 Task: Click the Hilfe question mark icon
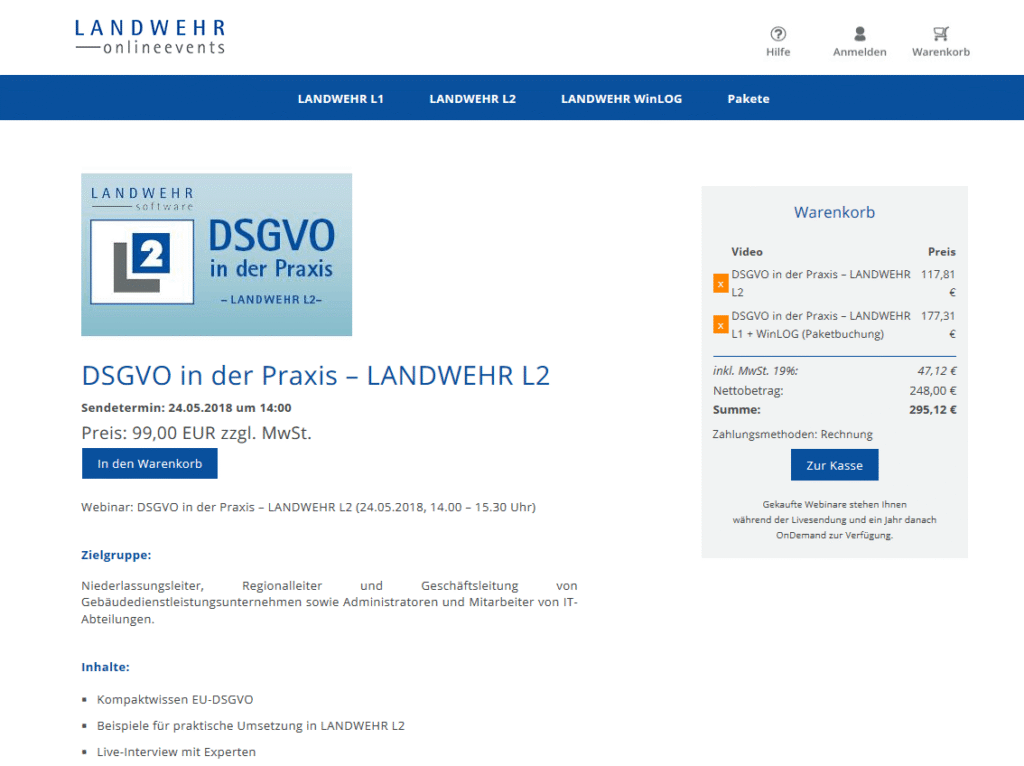[x=778, y=34]
